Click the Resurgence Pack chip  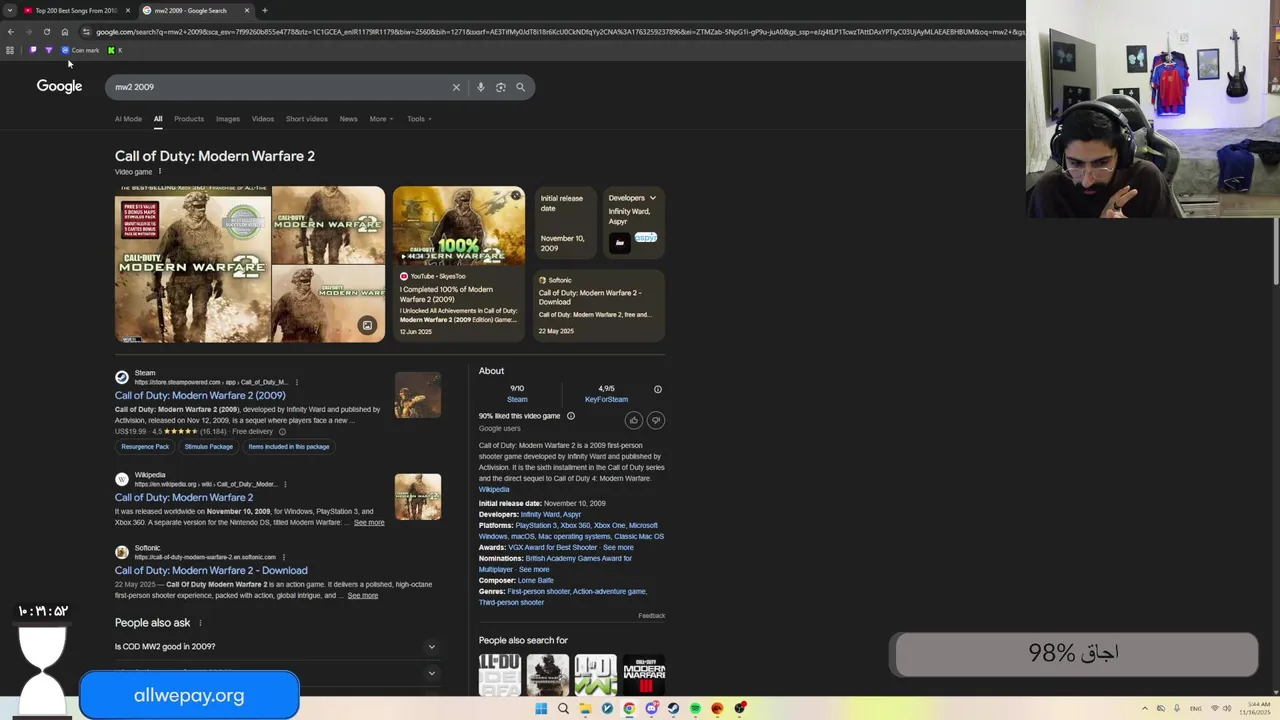pyautogui.click(x=145, y=447)
